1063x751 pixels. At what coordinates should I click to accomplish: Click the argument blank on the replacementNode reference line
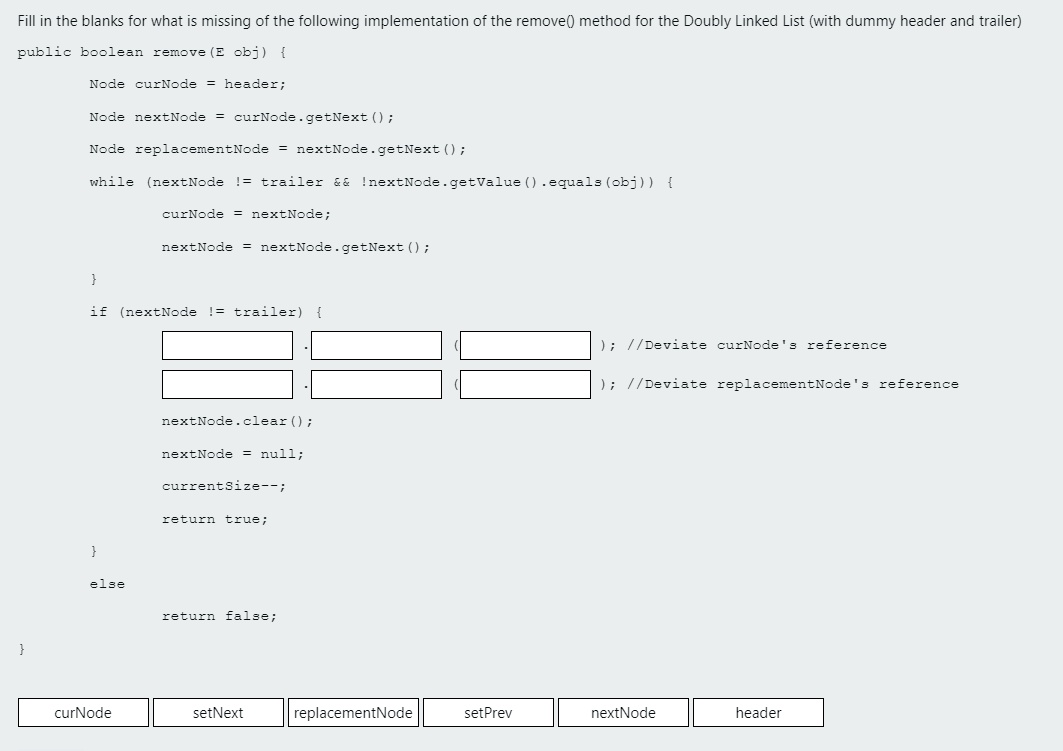click(x=524, y=384)
